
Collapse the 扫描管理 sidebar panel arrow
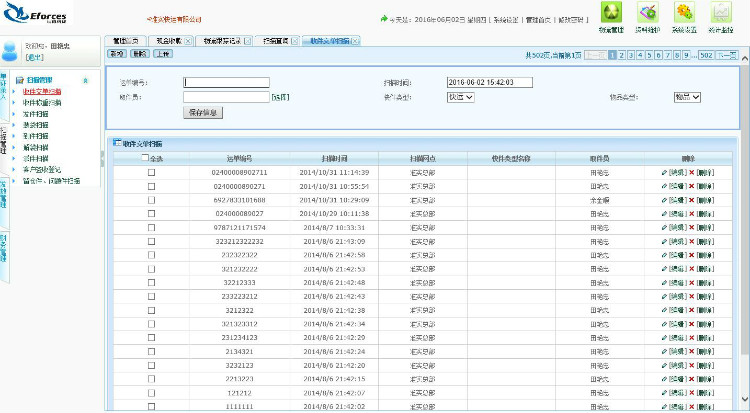point(84,79)
